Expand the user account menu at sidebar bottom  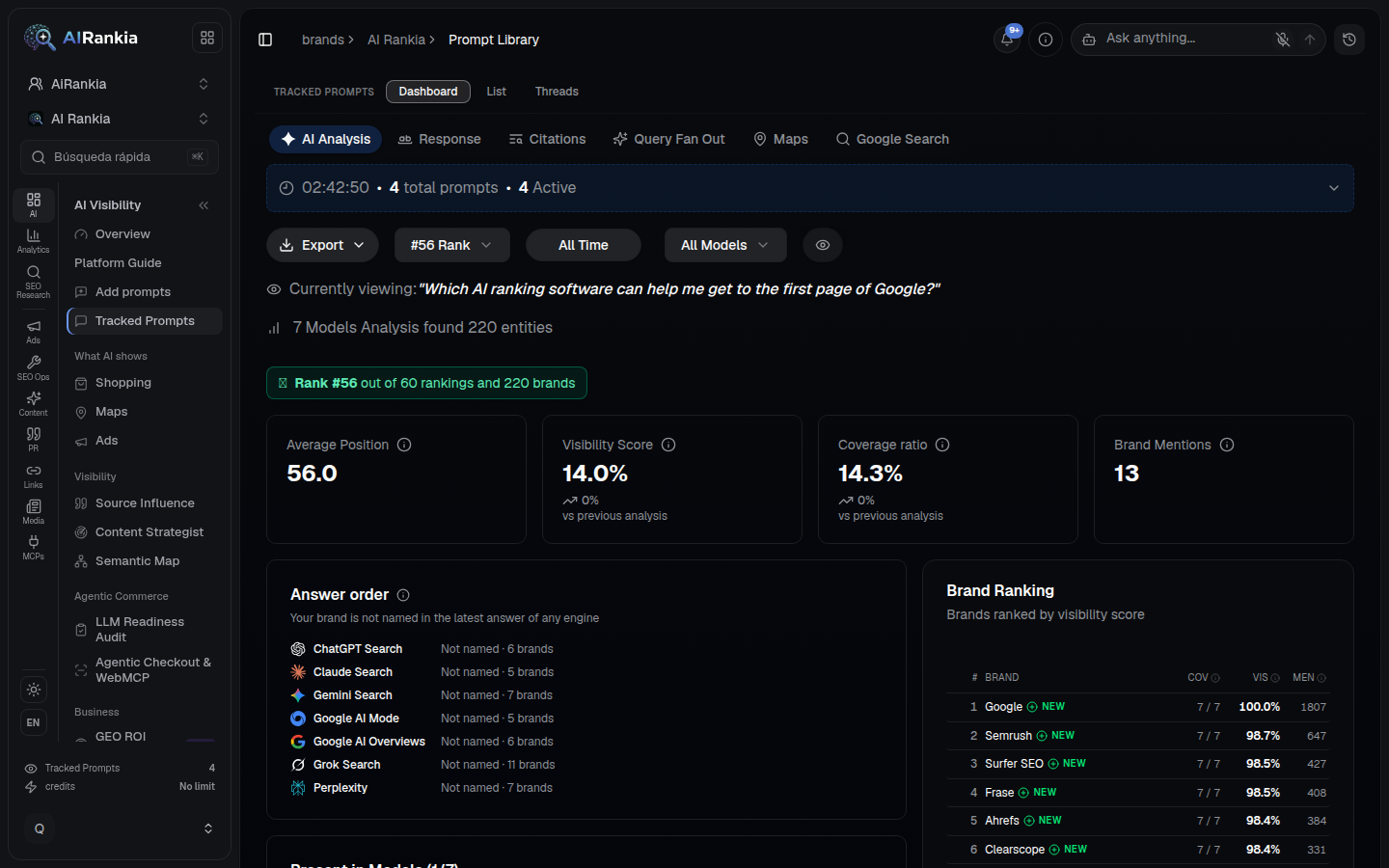120,828
